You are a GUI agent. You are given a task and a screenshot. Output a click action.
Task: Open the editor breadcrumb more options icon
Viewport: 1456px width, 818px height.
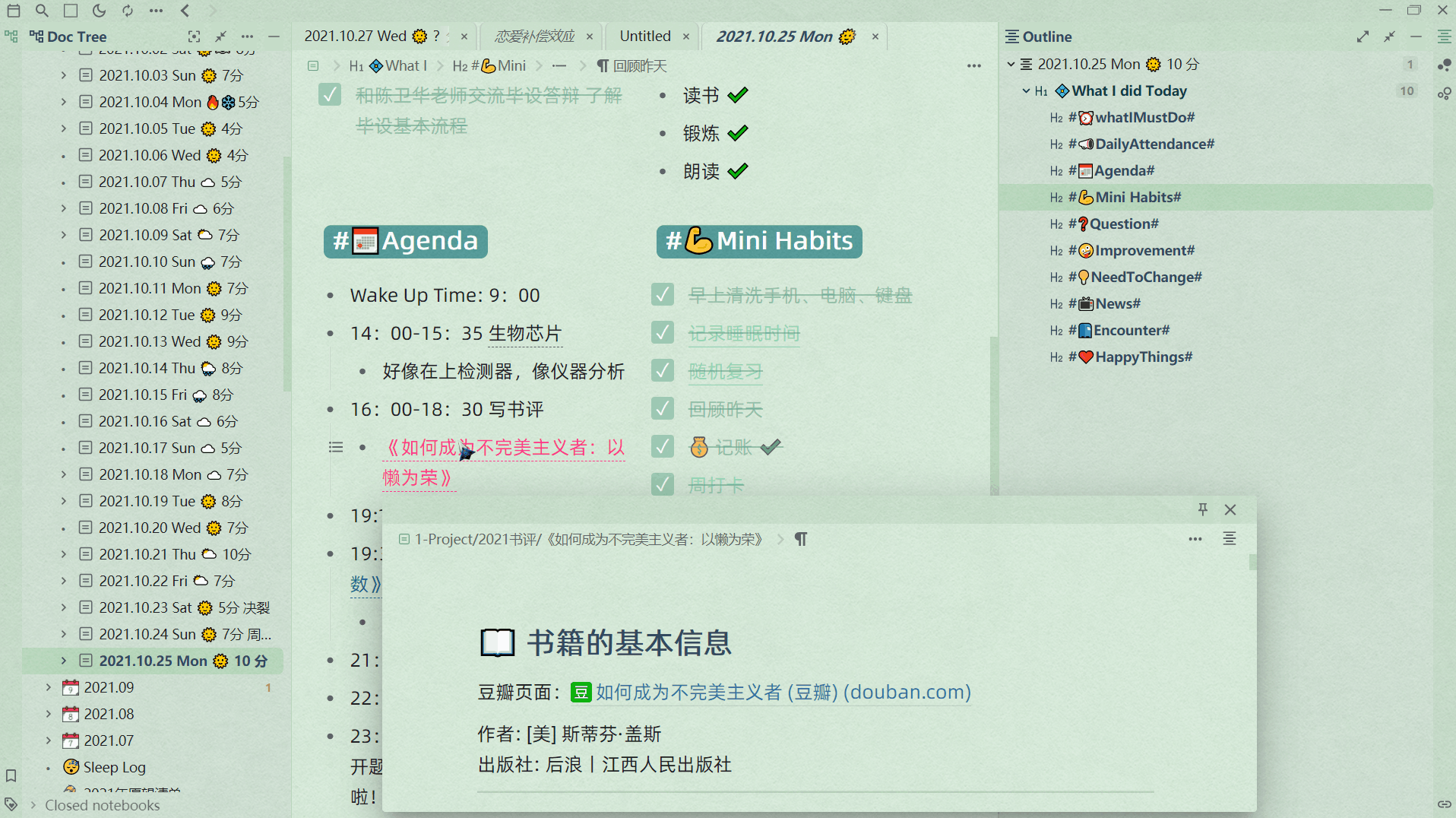(974, 66)
